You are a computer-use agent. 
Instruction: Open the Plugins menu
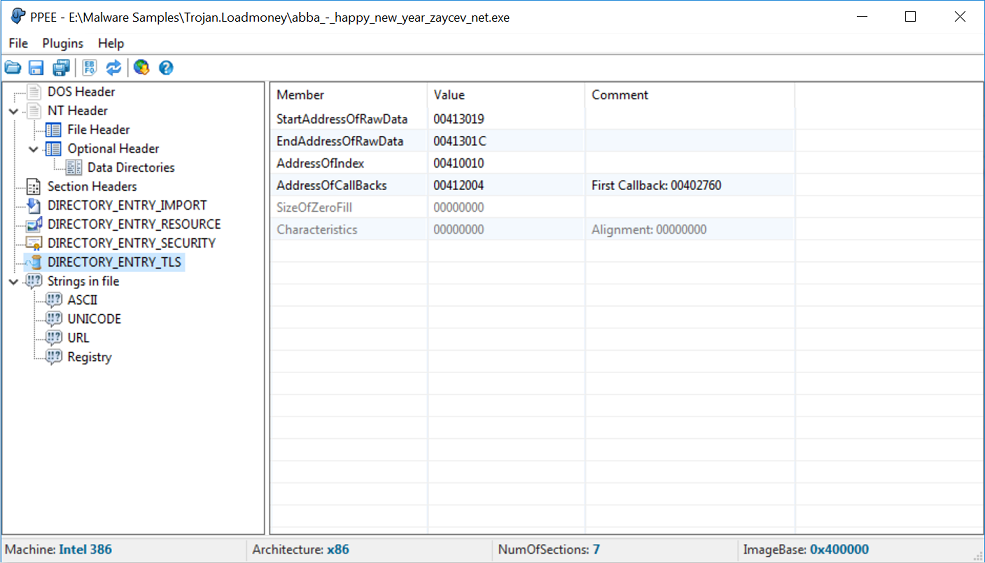coord(63,43)
